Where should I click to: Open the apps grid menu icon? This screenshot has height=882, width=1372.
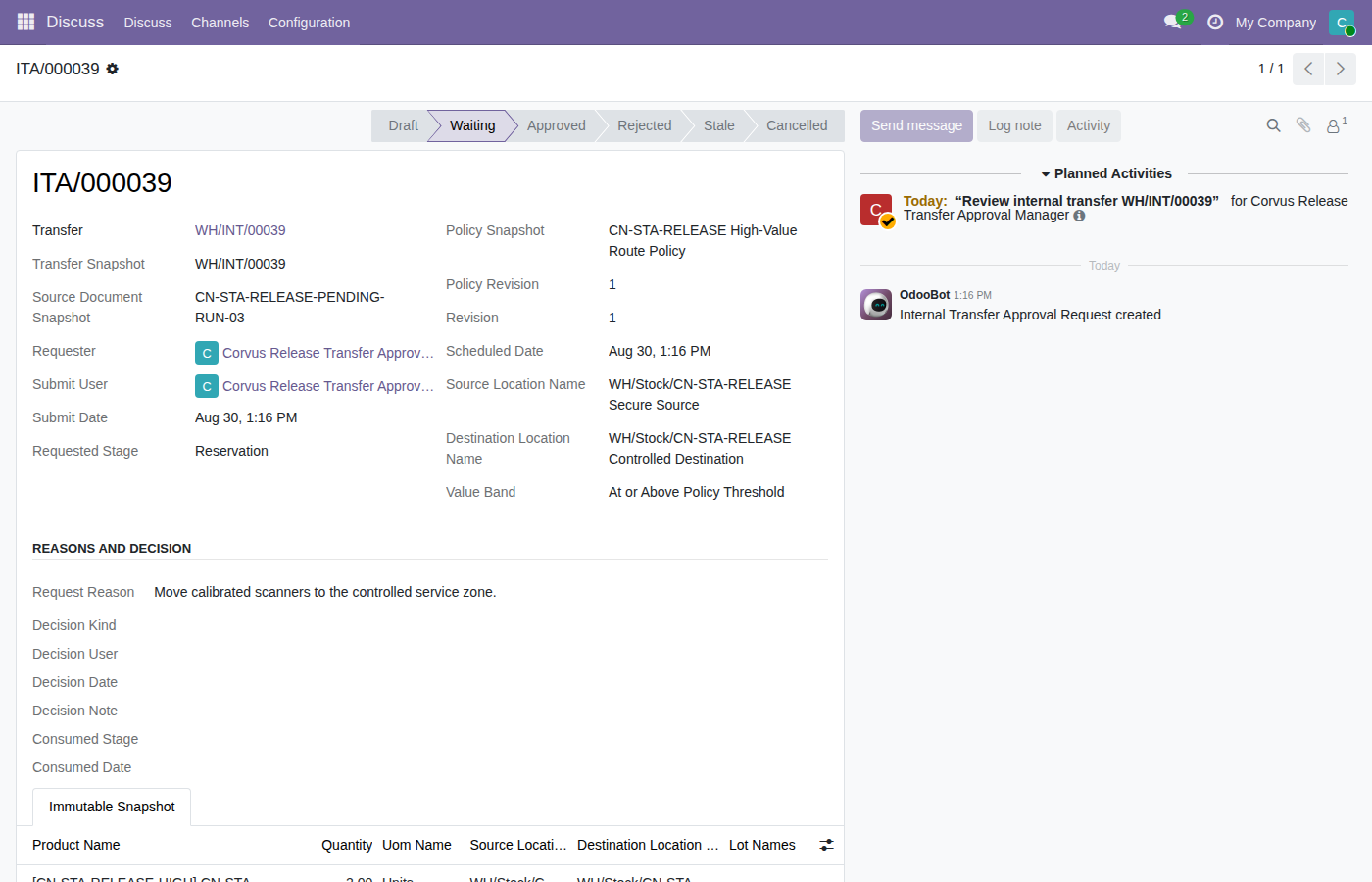pos(25,22)
